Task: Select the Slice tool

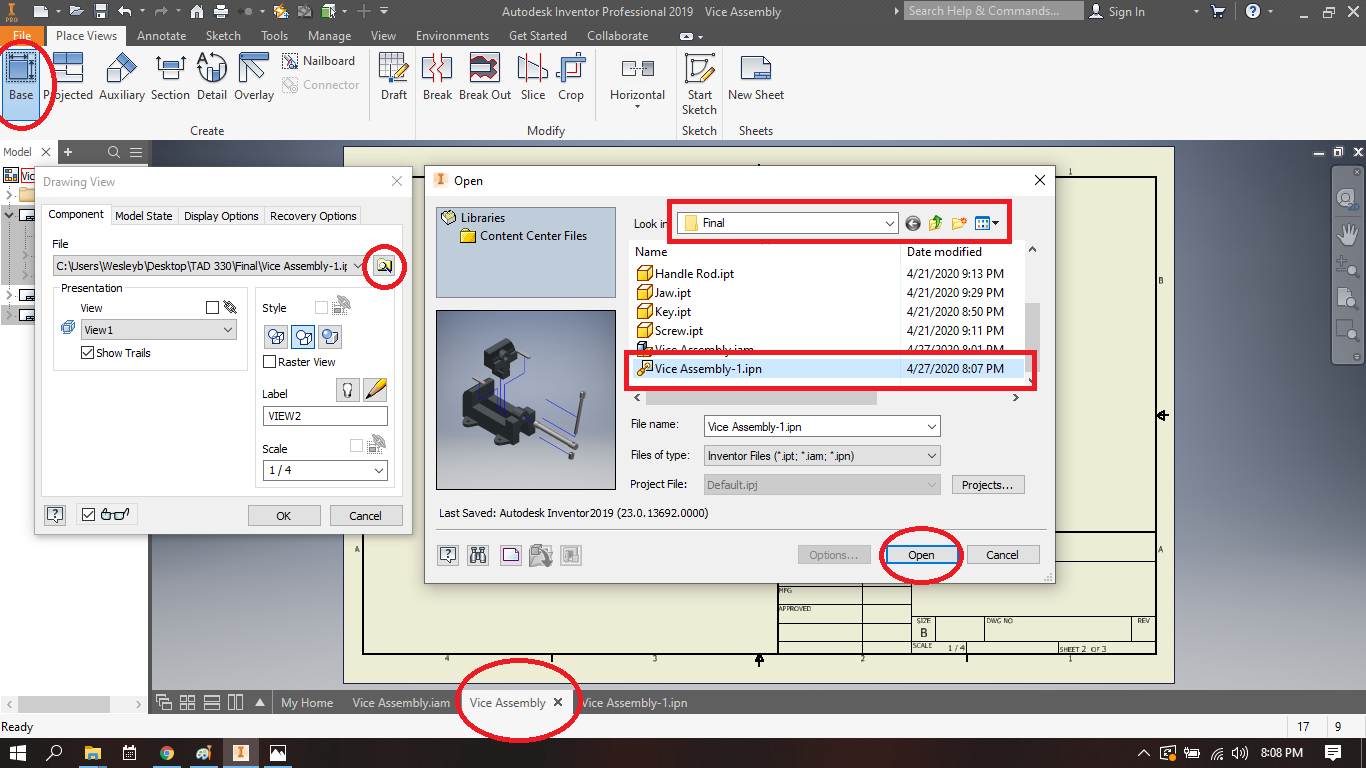Action: click(532, 75)
